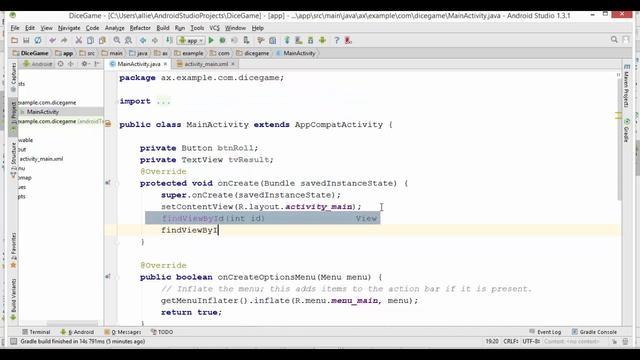Open the TODO tool window
Viewport: 640px width, 360px height.
click(x=162, y=332)
